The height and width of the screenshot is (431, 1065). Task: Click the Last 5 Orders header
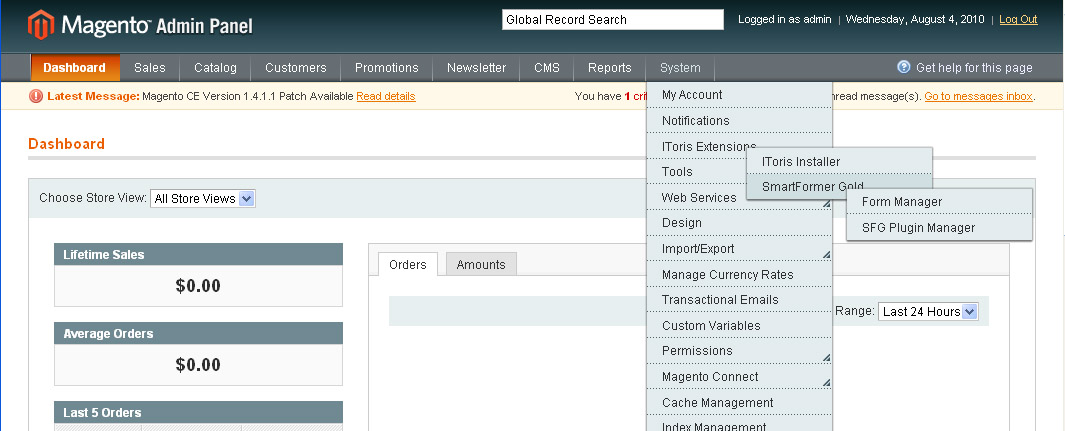[198, 412]
